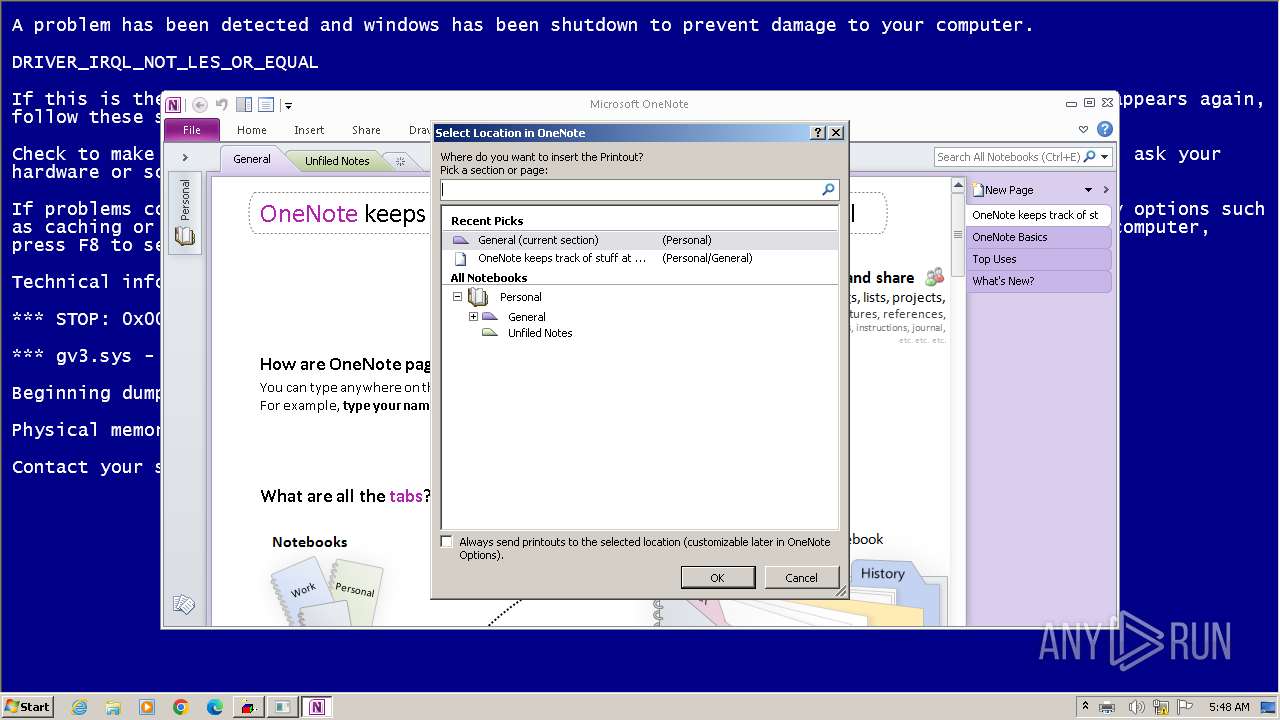Expand the General section tree node
Screen dimensions: 1280x720
[x=473, y=317]
